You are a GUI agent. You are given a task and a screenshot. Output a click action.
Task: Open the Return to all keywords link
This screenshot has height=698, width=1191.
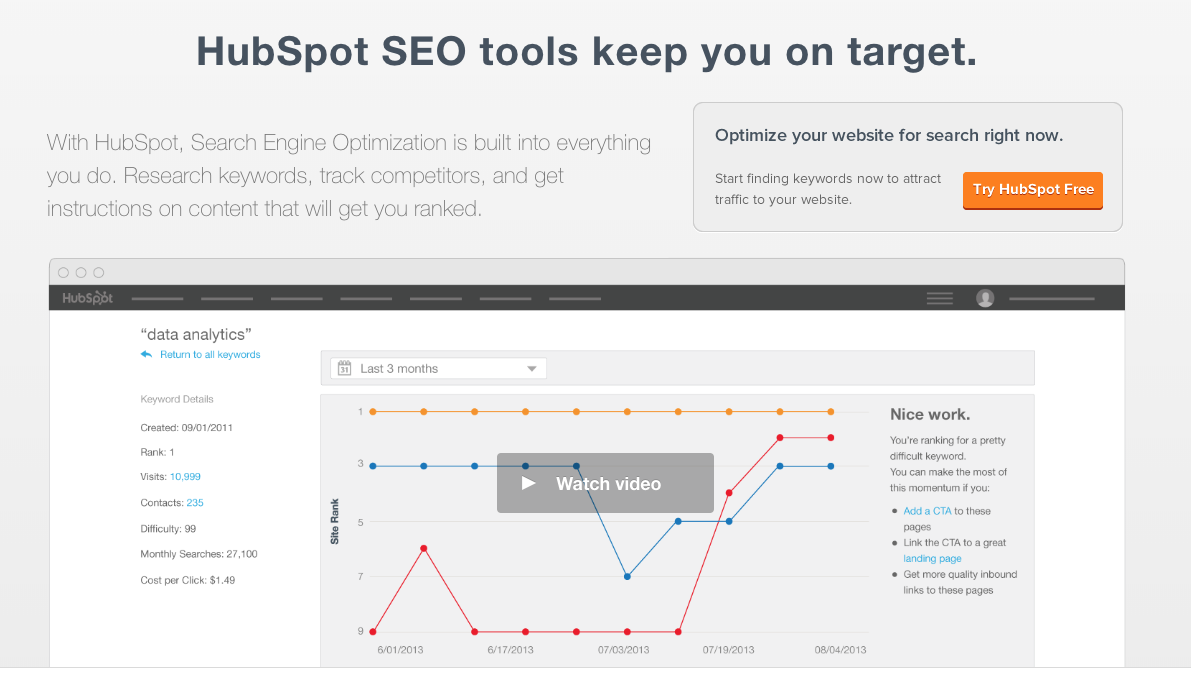point(210,355)
